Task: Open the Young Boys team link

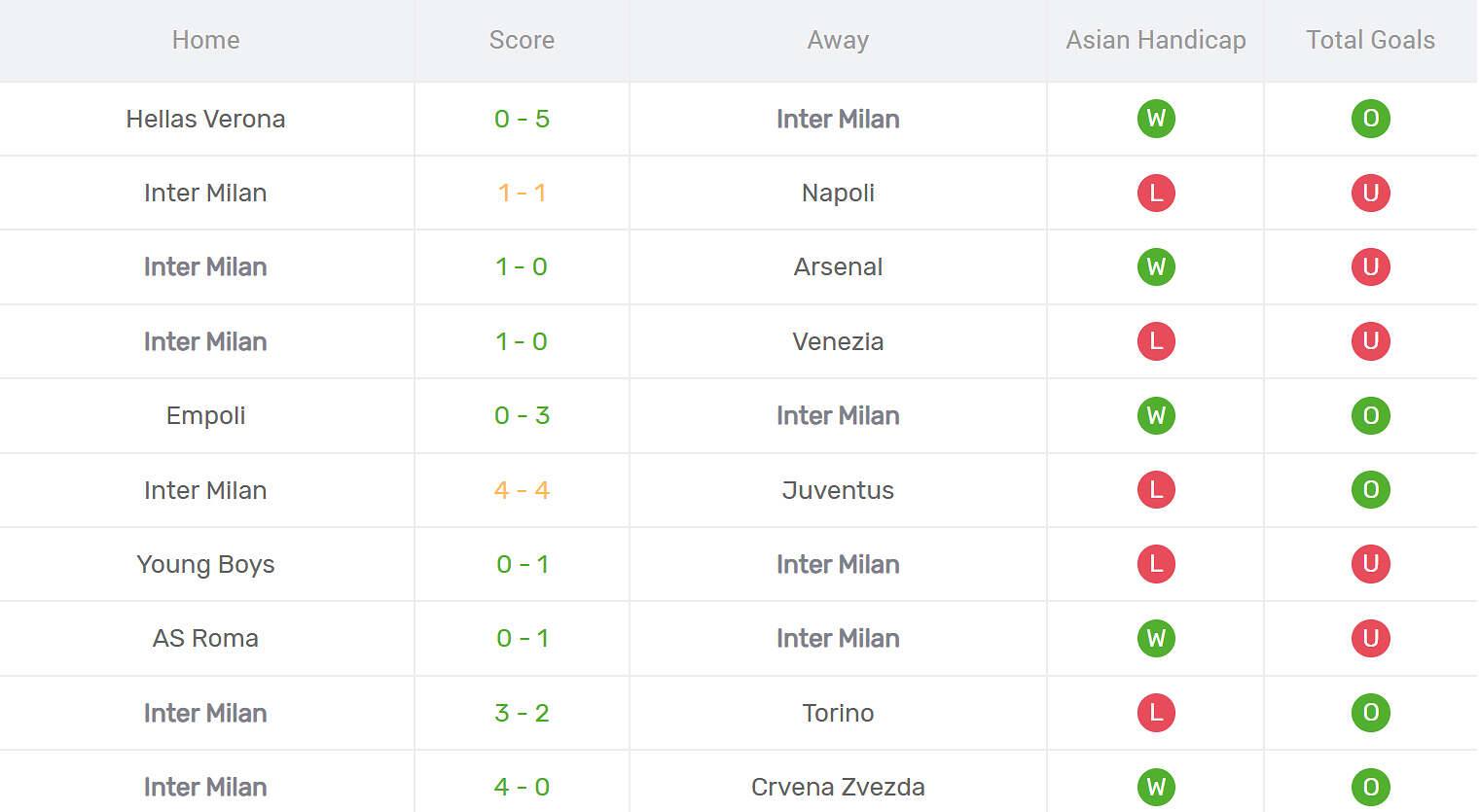Action: [x=205, y=564]
